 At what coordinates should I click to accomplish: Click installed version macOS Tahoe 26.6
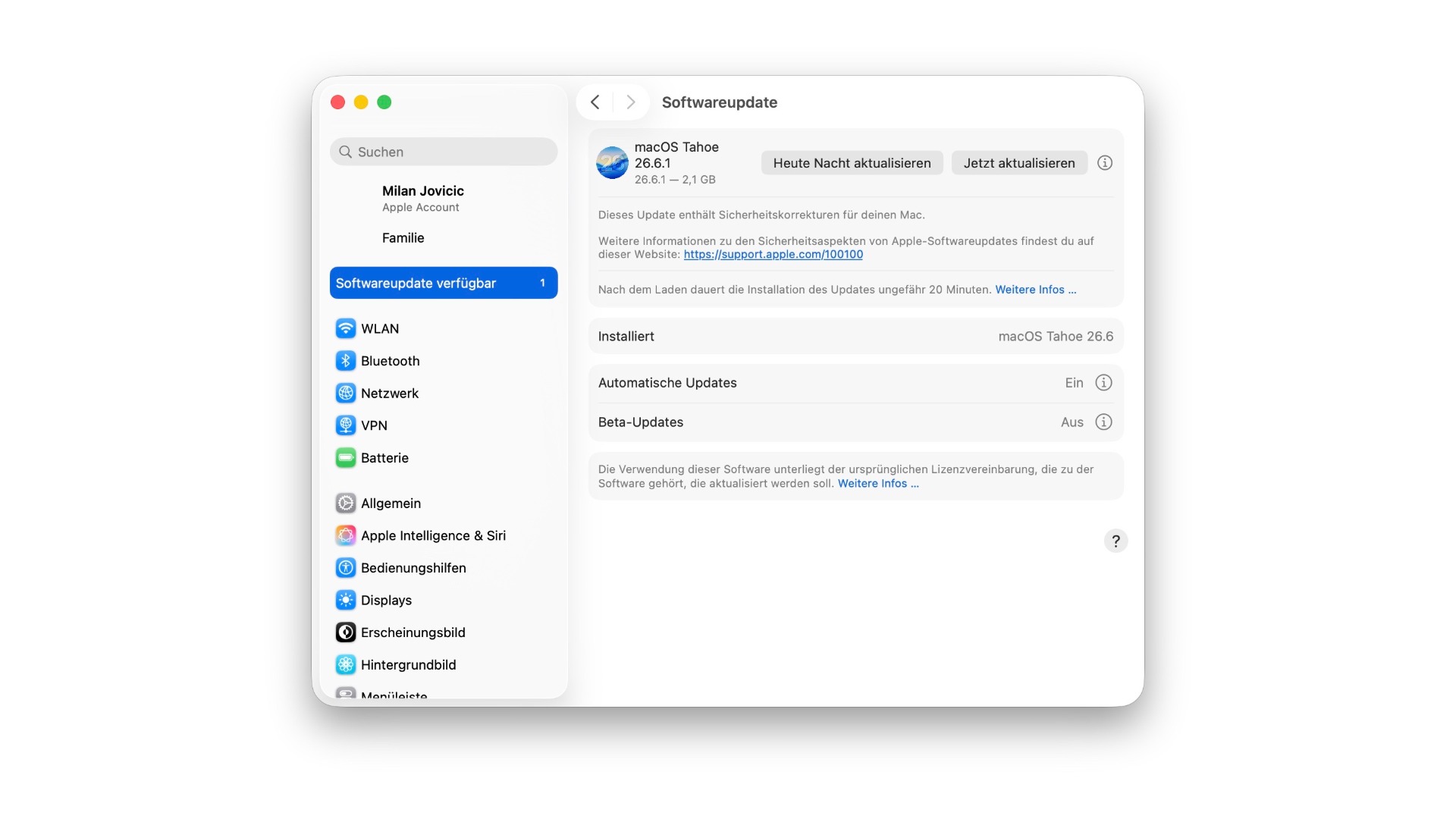click(x=1056, y=336)
